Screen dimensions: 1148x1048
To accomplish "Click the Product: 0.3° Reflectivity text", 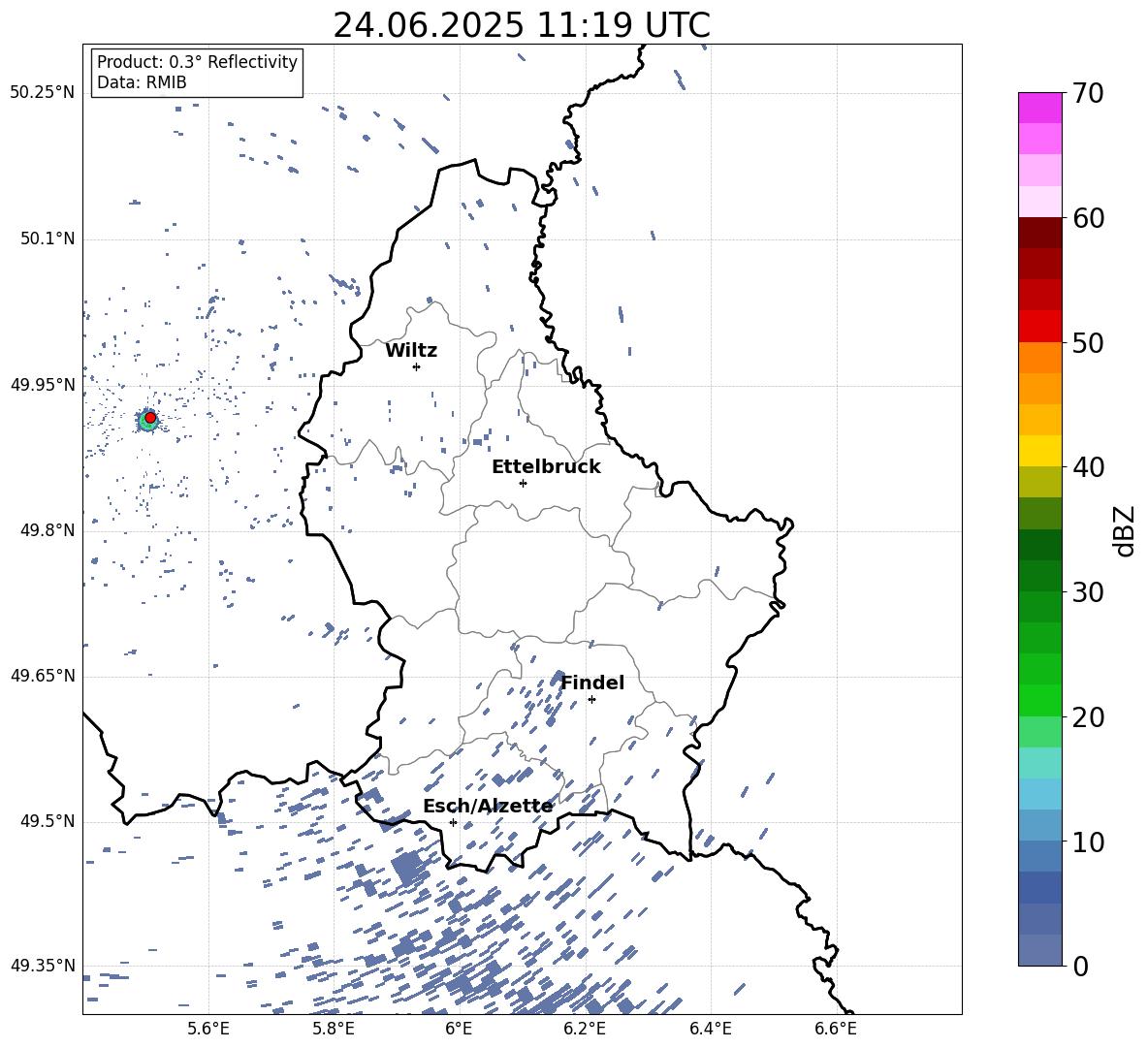I will point(197,61).
